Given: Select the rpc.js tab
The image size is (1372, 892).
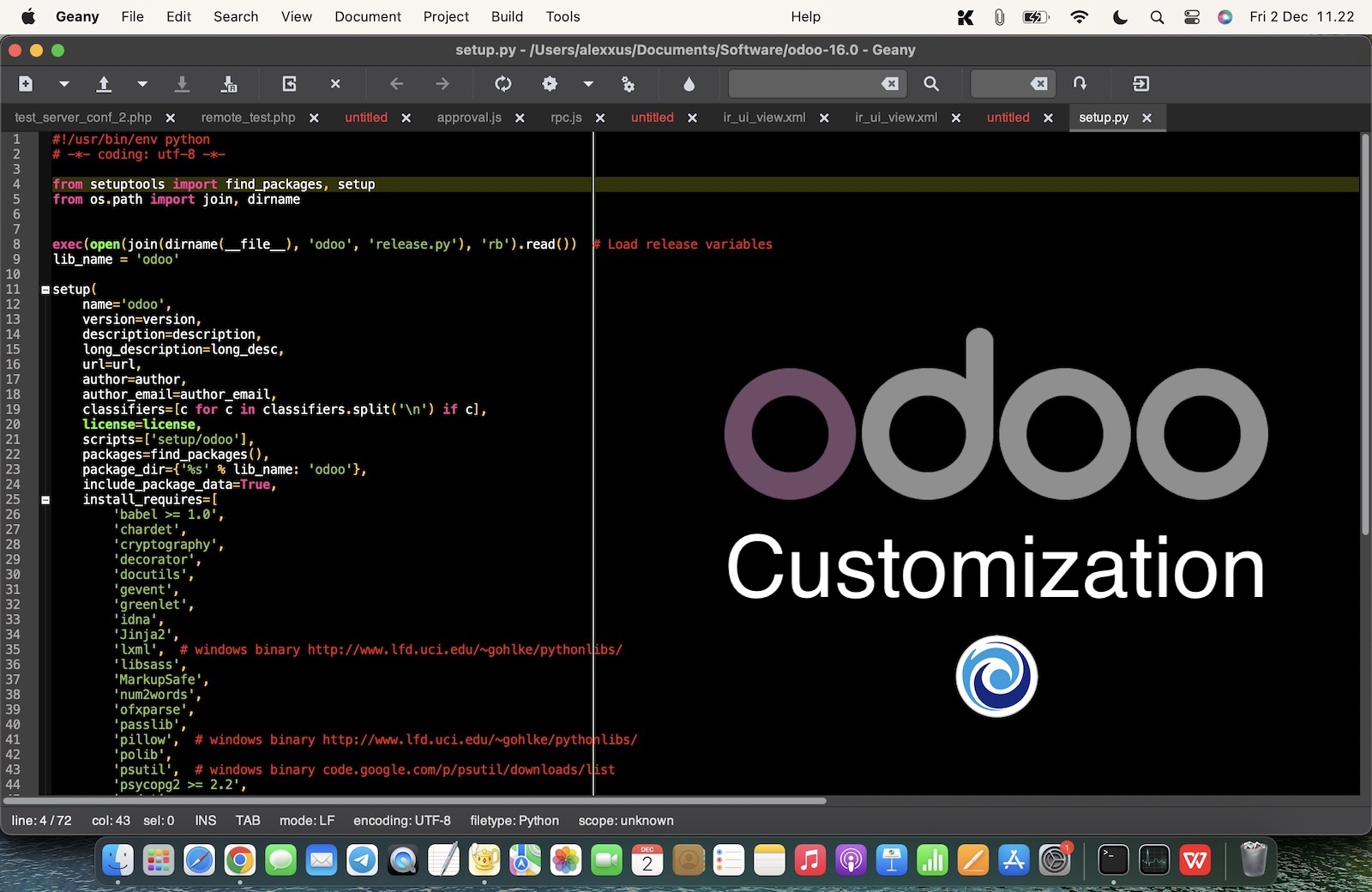Looking at the screenshot, I should click(x=566, y=118).
